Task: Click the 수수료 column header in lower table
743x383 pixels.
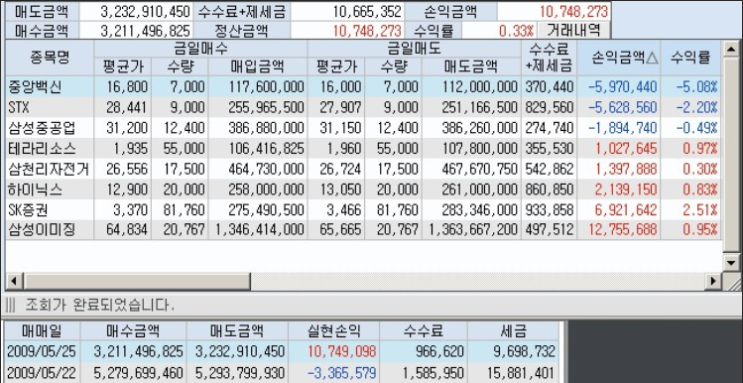Action: pos(423,331)
